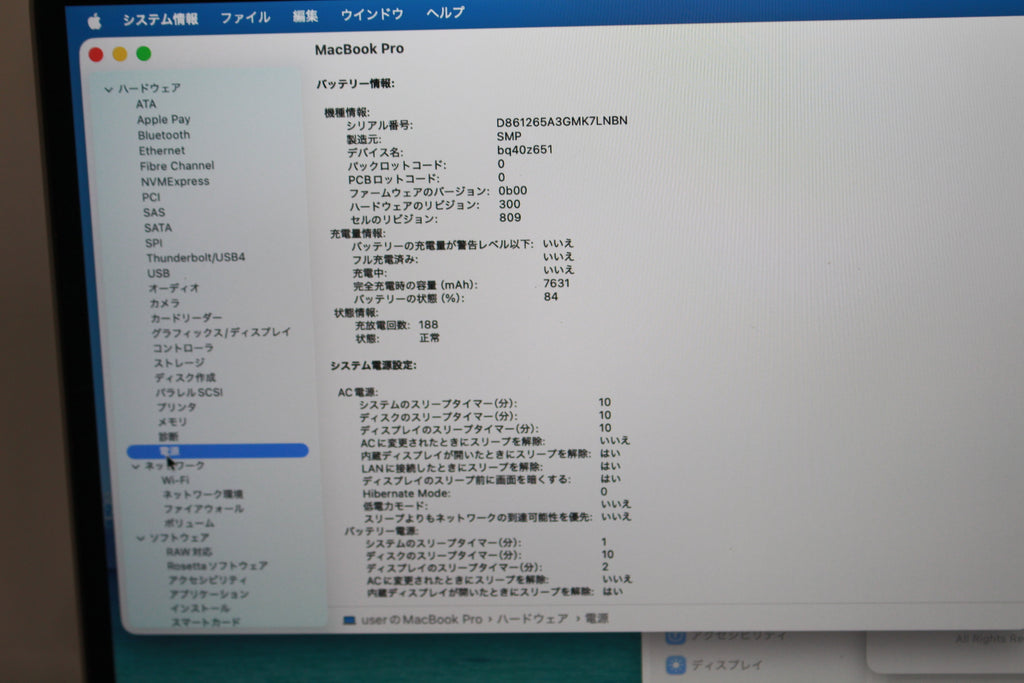Select ディスク作成 in the sidebar
Image resolution: width=1024 pixels, height=683 pixels.
click(x=185, y=377)
